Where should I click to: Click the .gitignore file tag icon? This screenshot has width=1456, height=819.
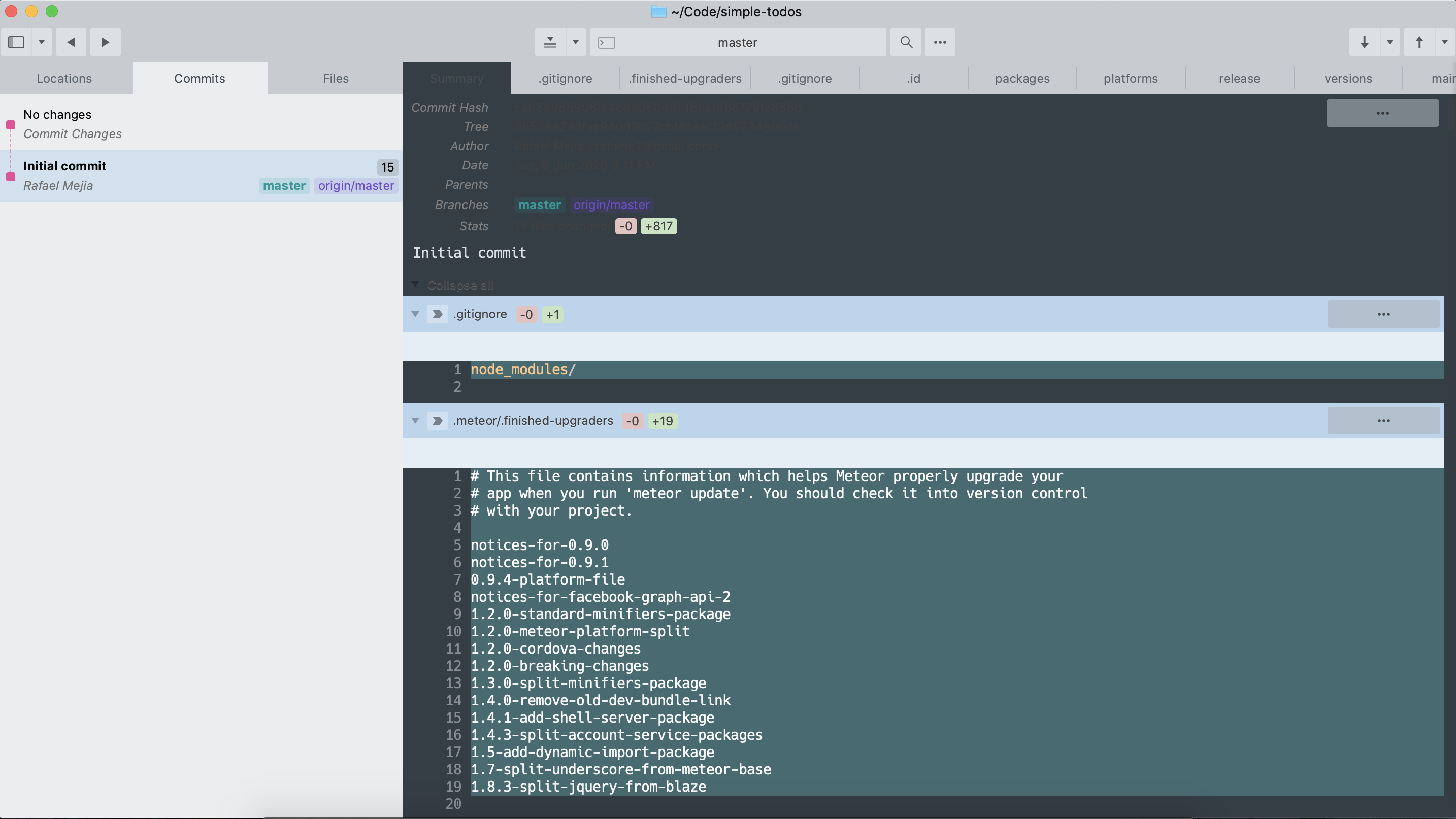click(437, 314)
